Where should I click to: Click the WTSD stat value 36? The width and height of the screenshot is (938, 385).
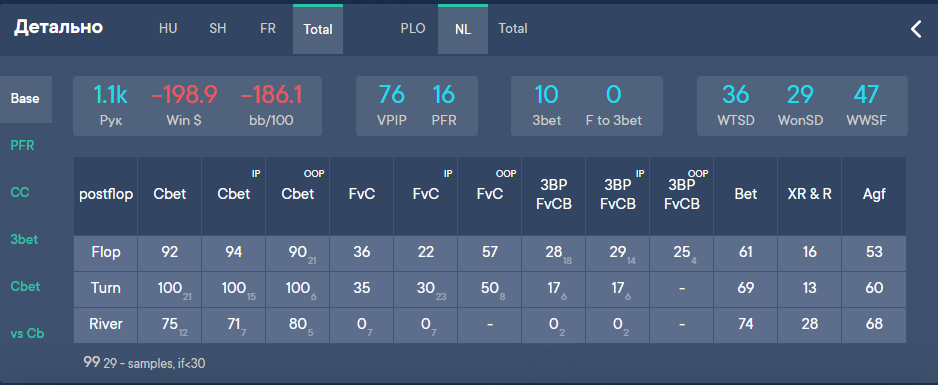pyautogui.click(x=736, y=94)
